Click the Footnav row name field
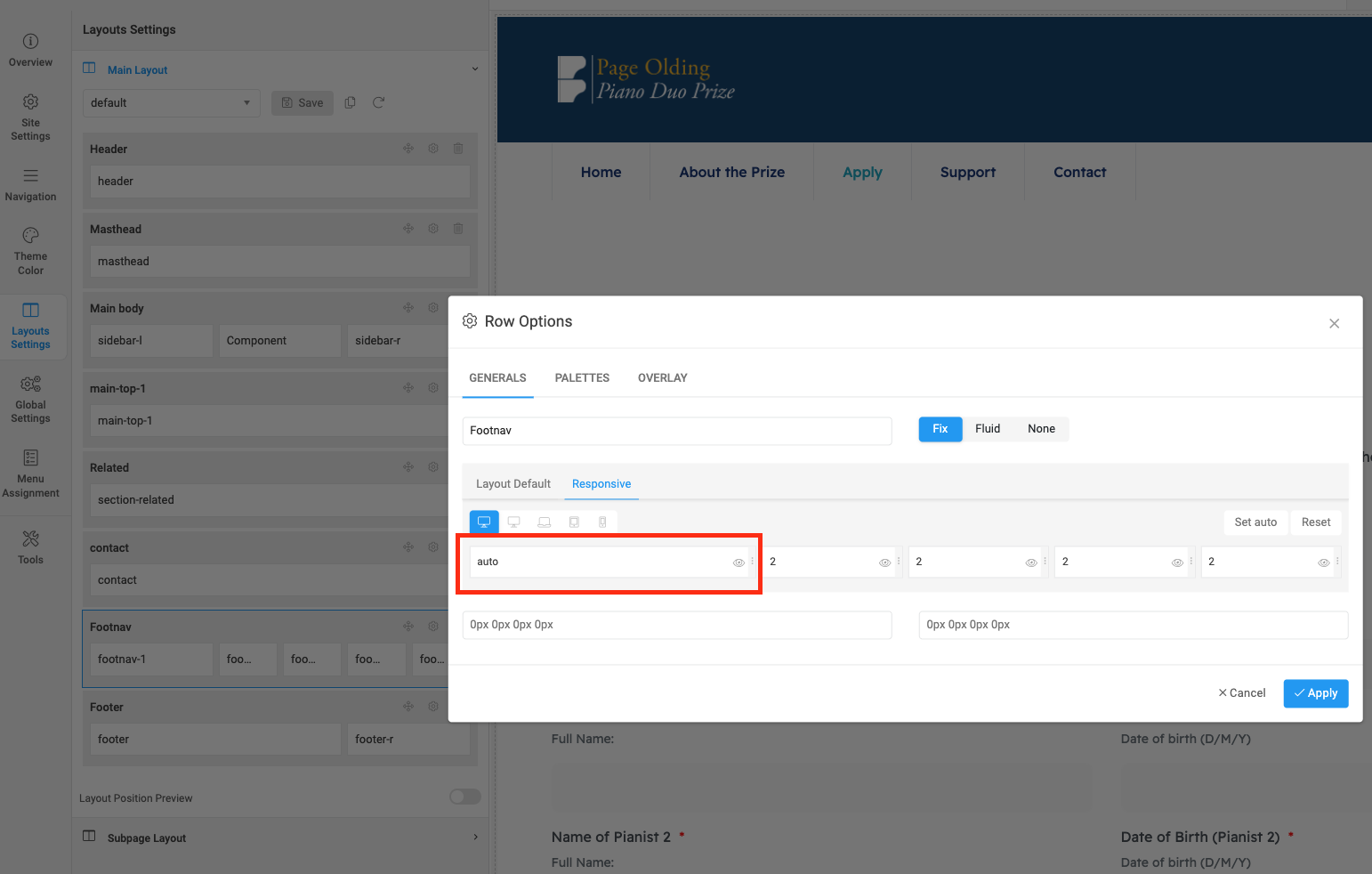This screenshot has height=874, width=1372. point(677,431)
